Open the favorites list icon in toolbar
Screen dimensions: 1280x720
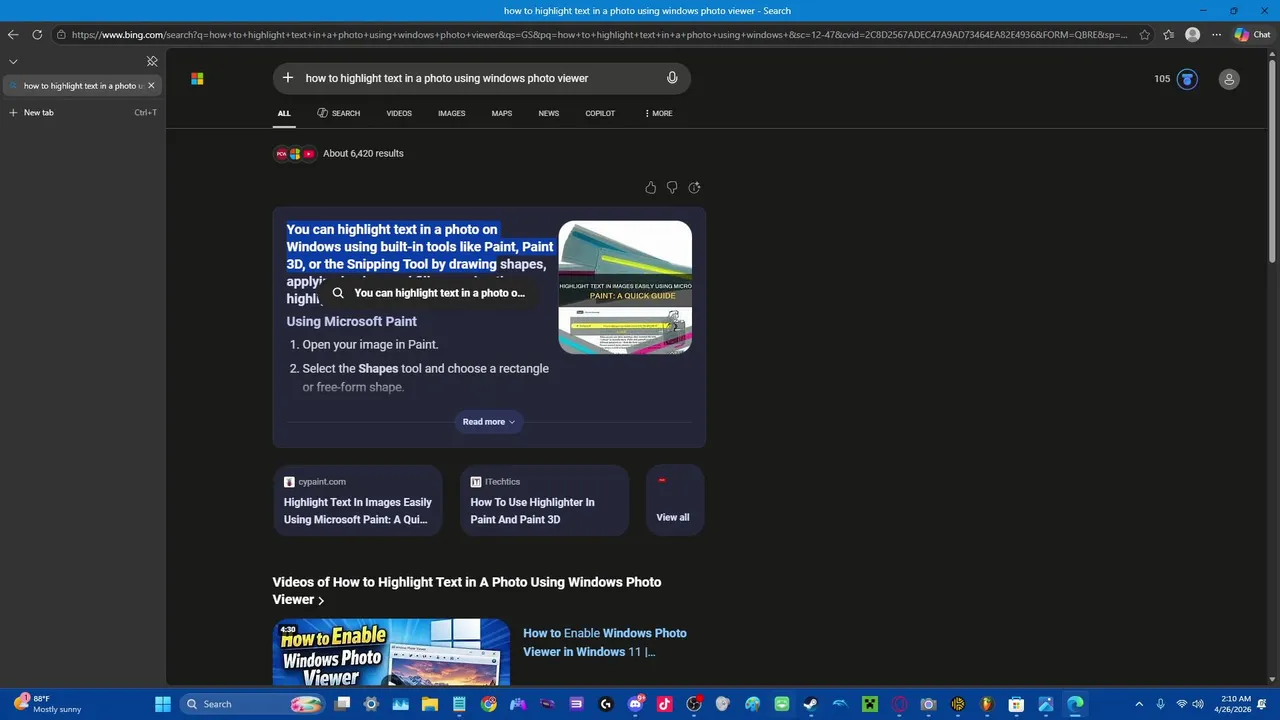[x=1169, y=34]
